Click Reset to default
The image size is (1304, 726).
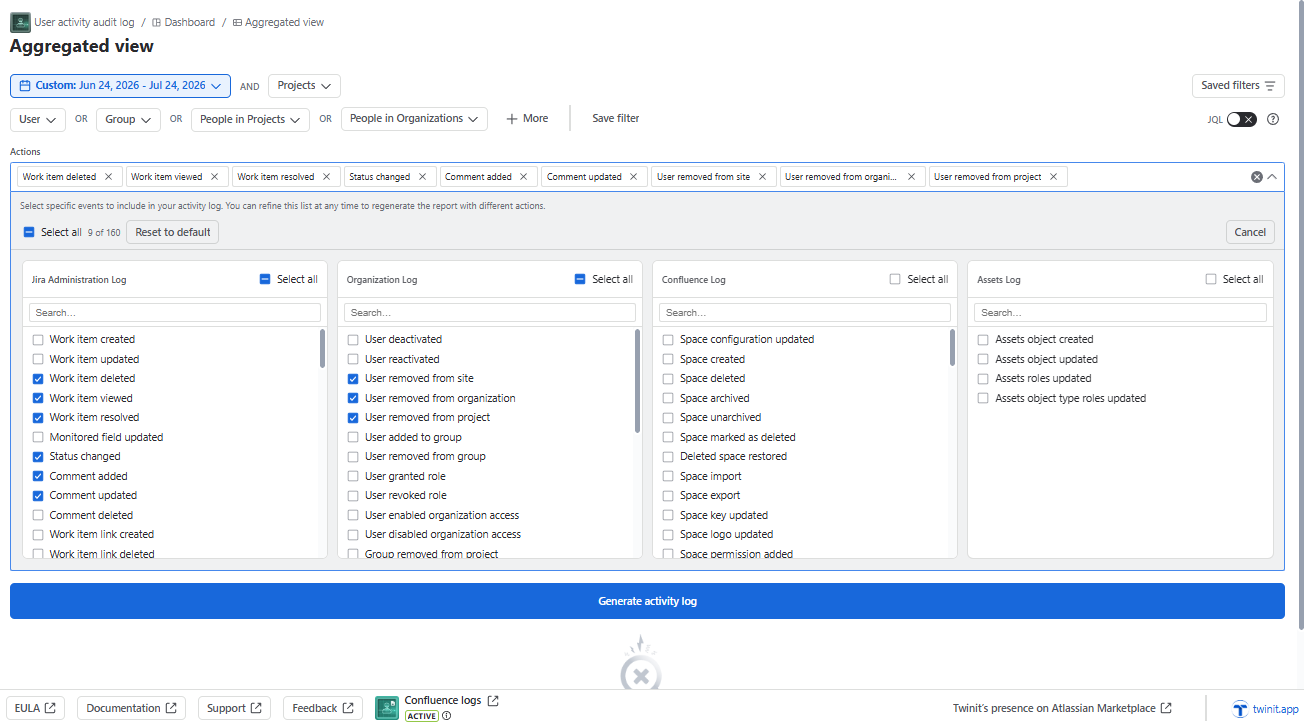point(173,232)
